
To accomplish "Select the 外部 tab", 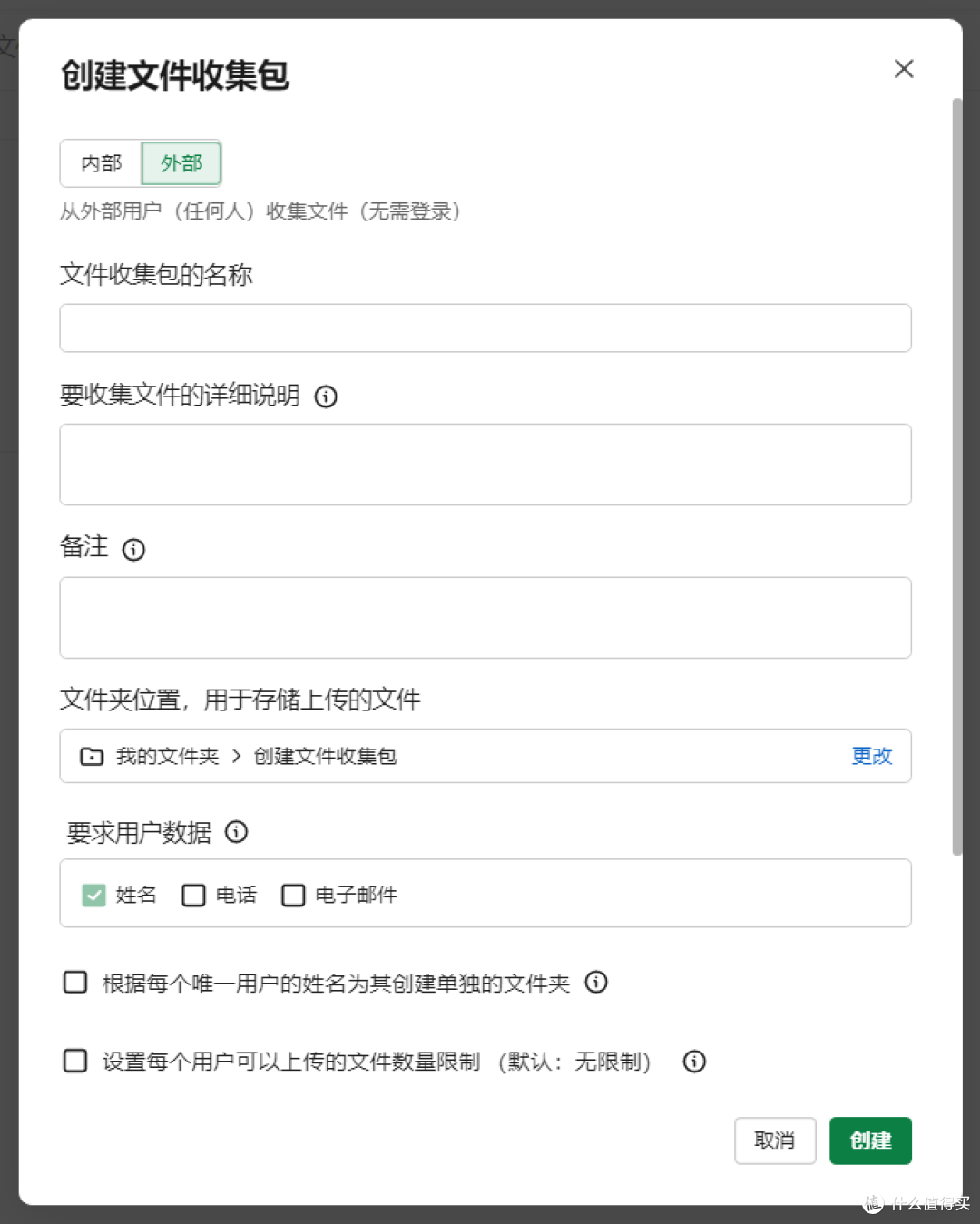I will [181, 163].
